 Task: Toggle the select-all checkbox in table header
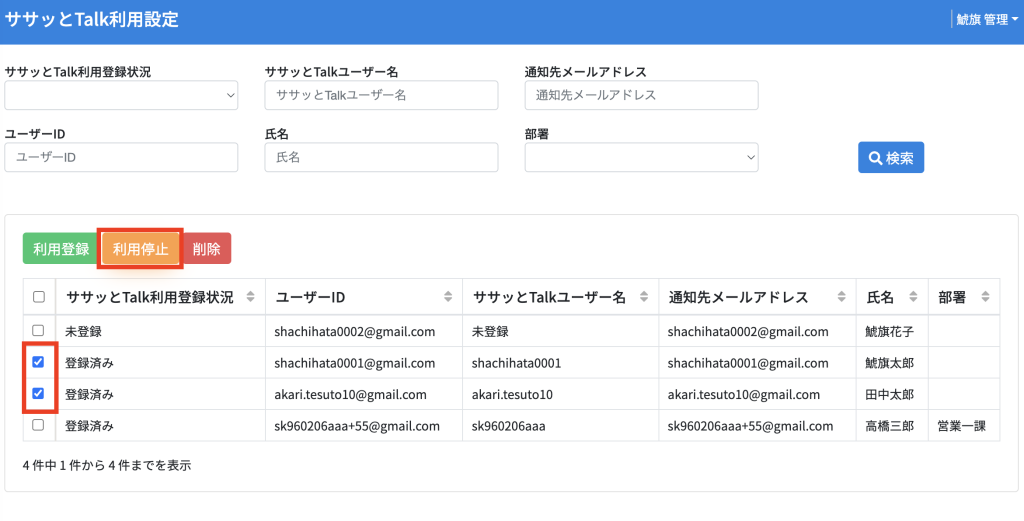tap(39, 297)
